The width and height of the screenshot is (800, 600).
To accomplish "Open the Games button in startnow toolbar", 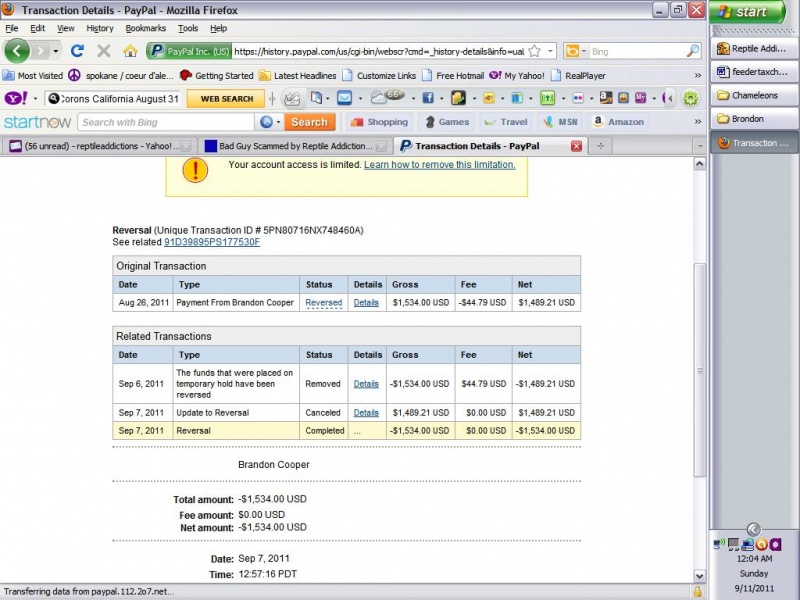I will [x=447, y=122].
